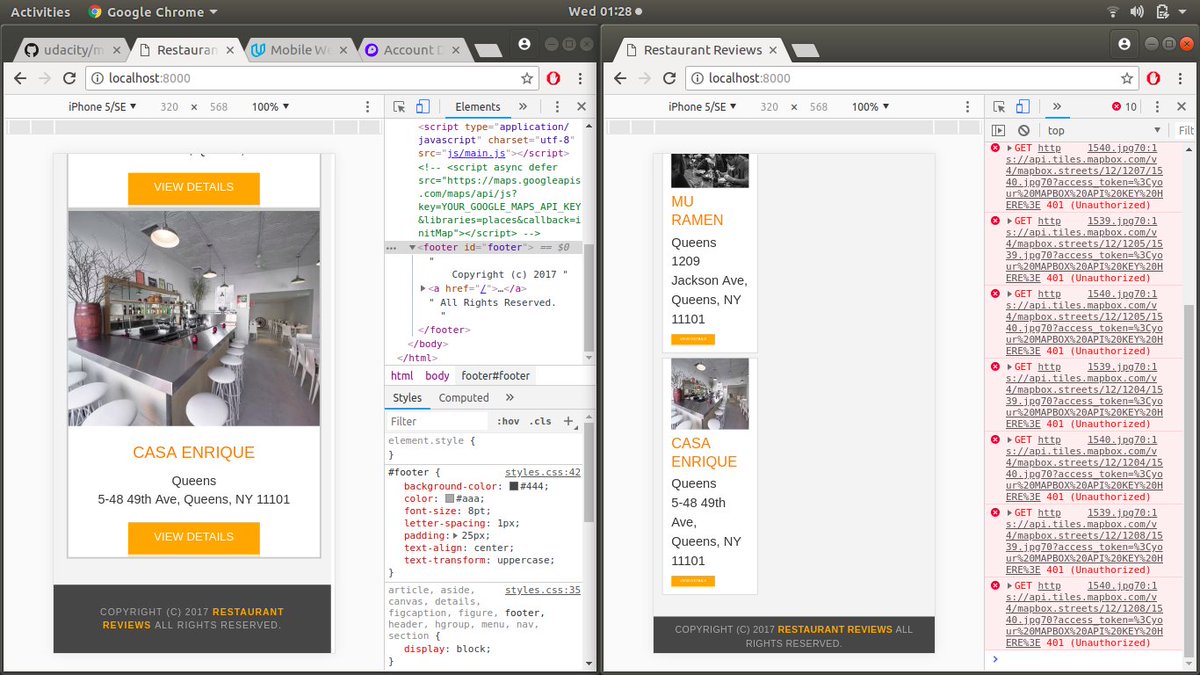Screen dimensions: 1200x675
Task: Open 100% zoom dropdown in right window
Action: (x=870, y=107)
